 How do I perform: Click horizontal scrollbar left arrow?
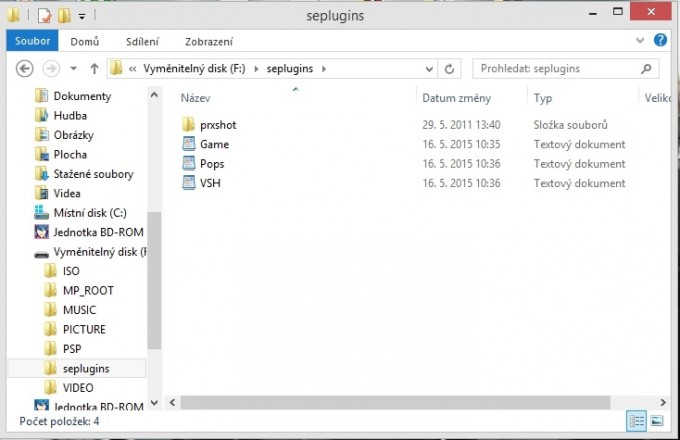point(173,403)
